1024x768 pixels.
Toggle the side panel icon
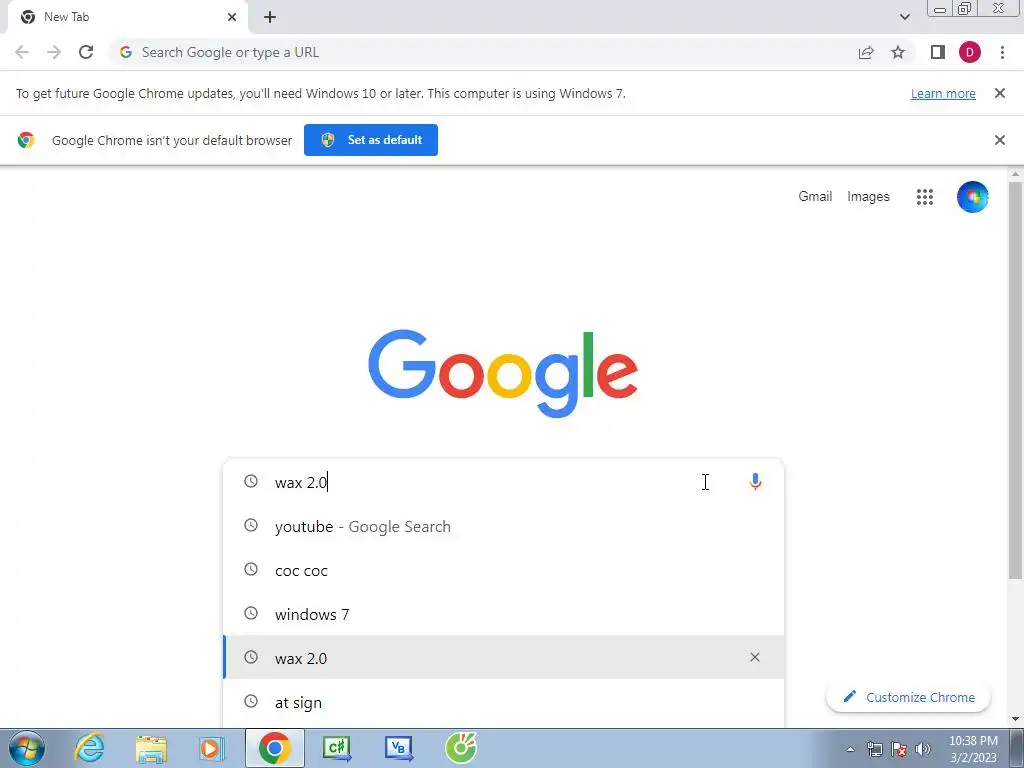click(938, 52)
